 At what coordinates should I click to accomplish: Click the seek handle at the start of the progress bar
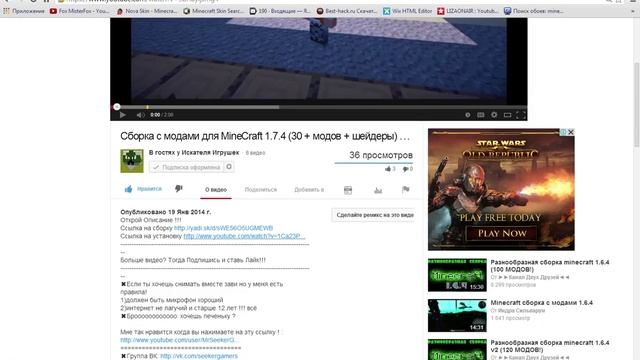[117, 107]
